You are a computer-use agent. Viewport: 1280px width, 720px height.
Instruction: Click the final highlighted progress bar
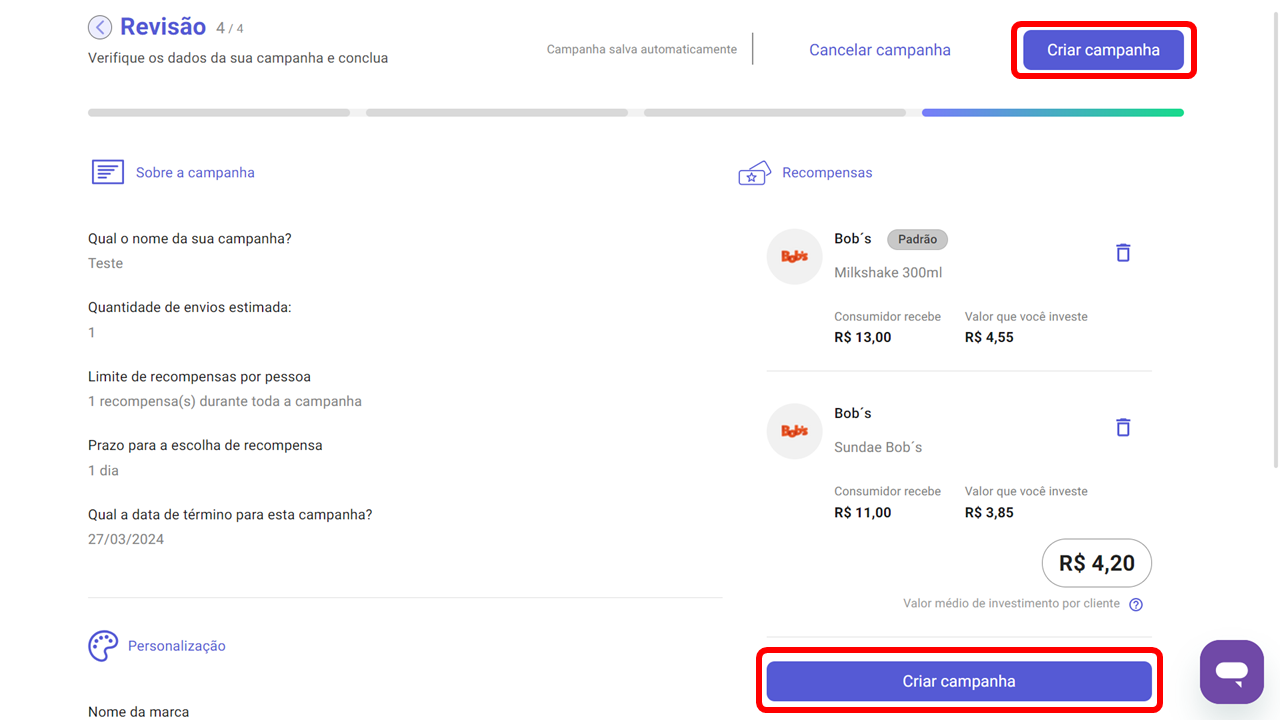point(1052,113)
